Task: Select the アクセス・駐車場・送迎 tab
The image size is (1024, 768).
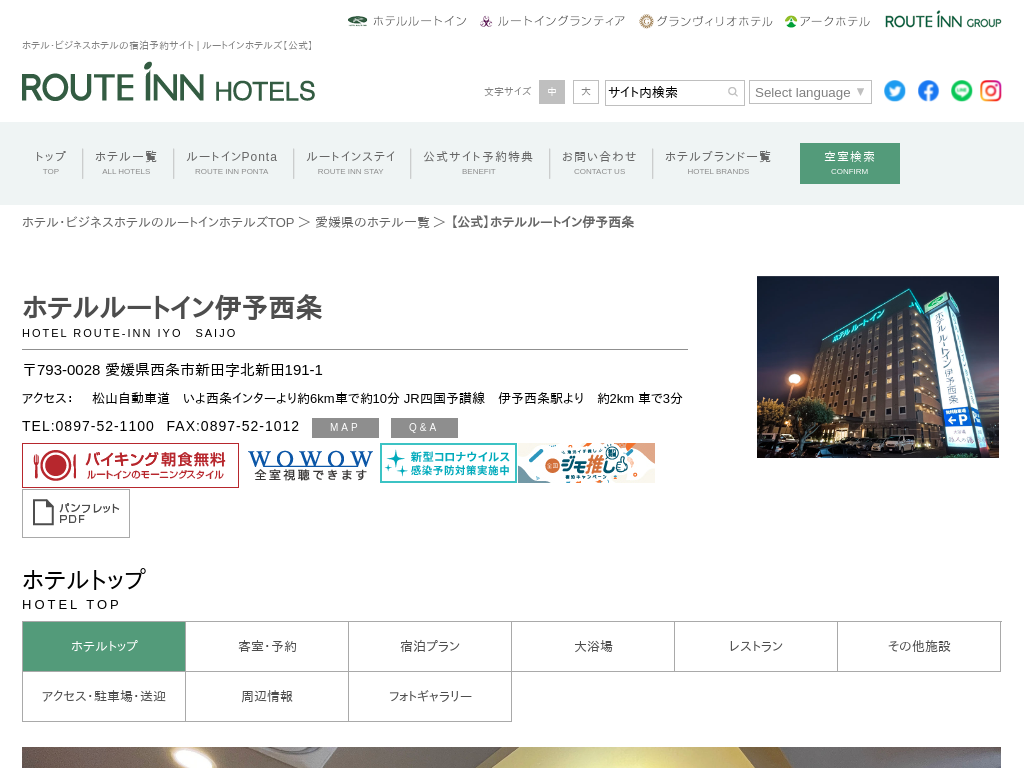Action: (x=104, y=697)
